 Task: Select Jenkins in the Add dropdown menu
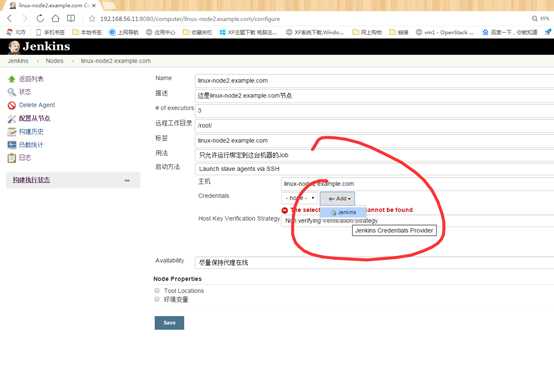tap(343, 212)
